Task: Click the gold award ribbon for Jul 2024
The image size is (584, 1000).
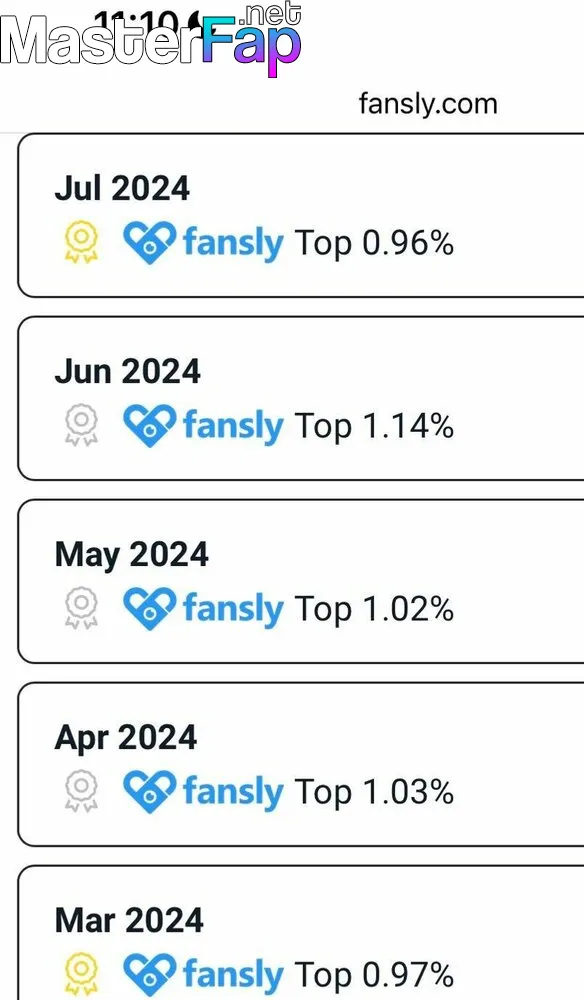Action: [x=82, y=242]
